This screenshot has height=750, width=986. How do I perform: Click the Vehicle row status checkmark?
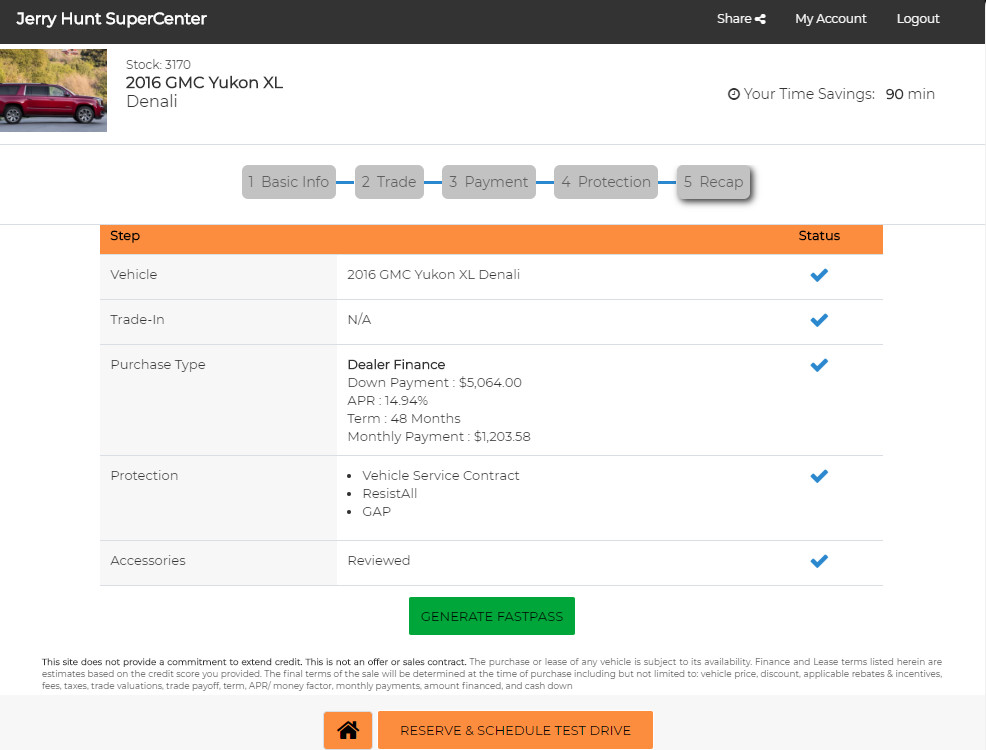(x=819, y=275)
